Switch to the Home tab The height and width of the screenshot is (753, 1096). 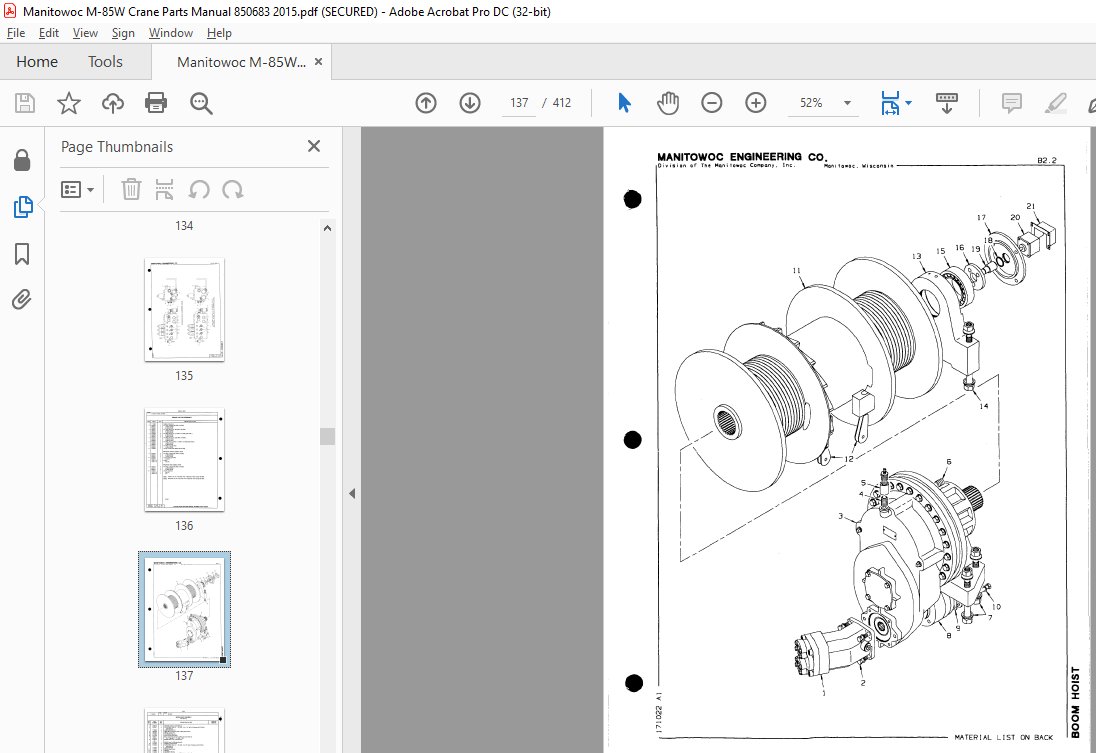(x=37, y=62)
